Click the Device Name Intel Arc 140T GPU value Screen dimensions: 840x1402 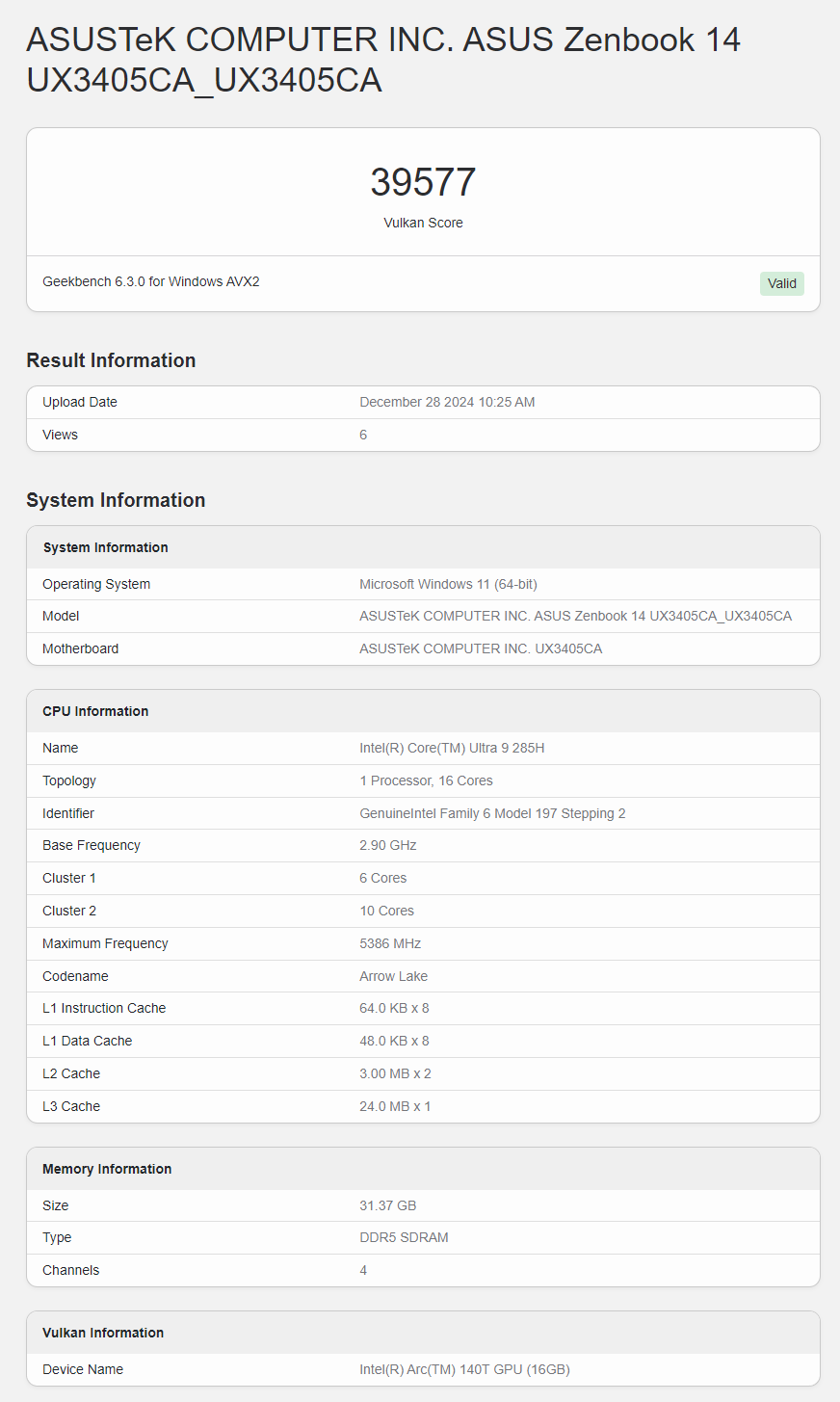coord(464,1369)
